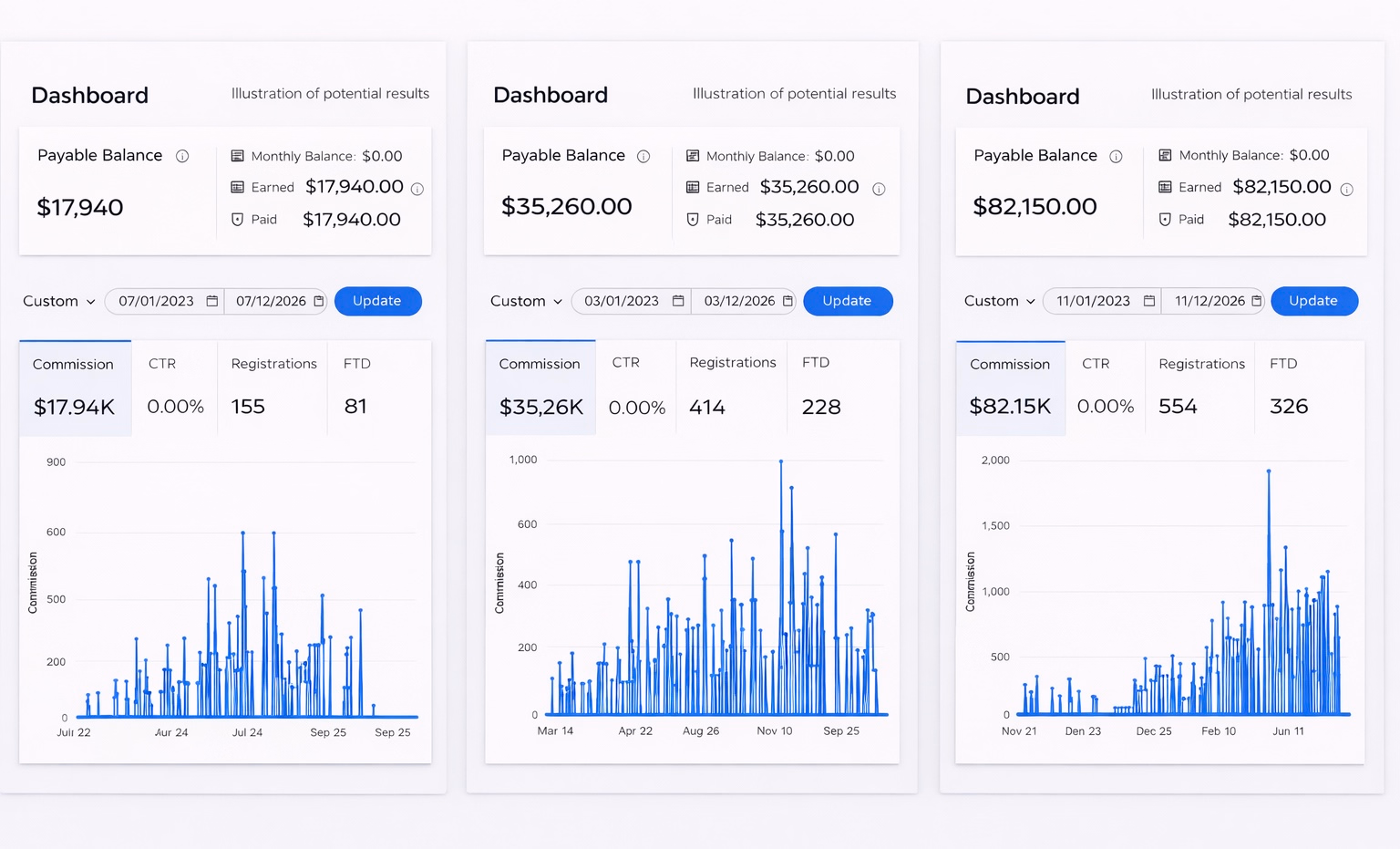The image size is (1400, 849).
Task: Click the info icon after Earned $35,260.00
Action: click(879, 189)
